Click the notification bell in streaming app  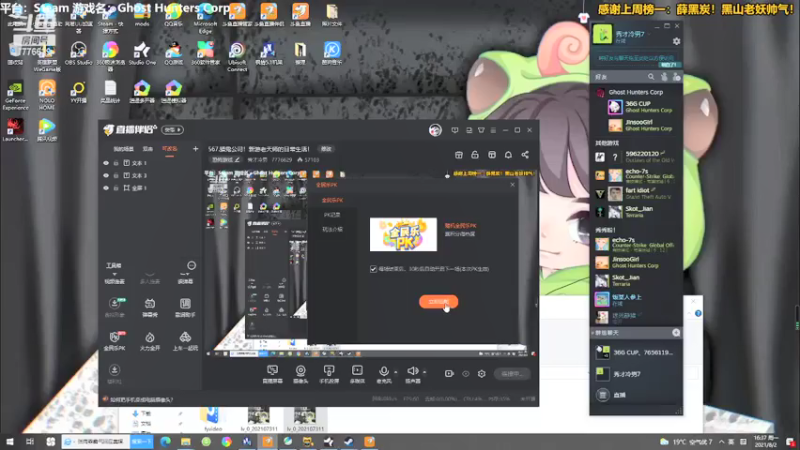click(x=508, y=155)
